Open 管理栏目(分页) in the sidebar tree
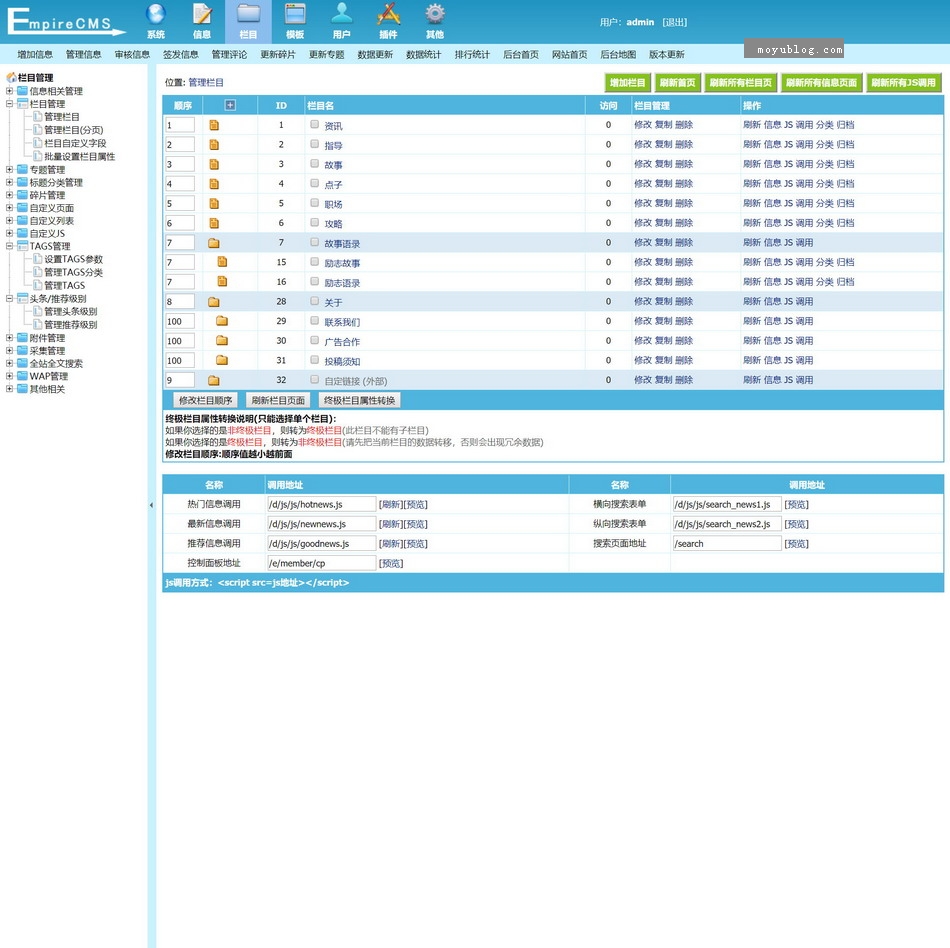950x948 pixels. point(73,130)
